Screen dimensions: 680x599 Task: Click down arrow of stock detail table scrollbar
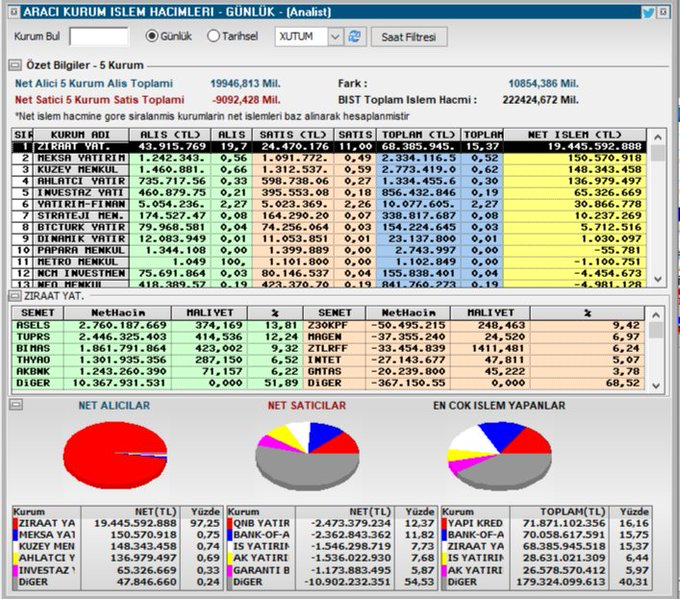click(656, 386)
